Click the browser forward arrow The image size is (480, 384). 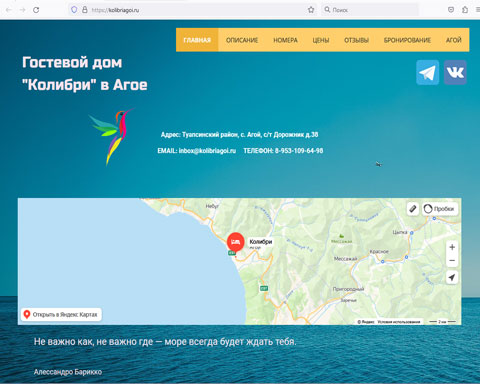23,10
